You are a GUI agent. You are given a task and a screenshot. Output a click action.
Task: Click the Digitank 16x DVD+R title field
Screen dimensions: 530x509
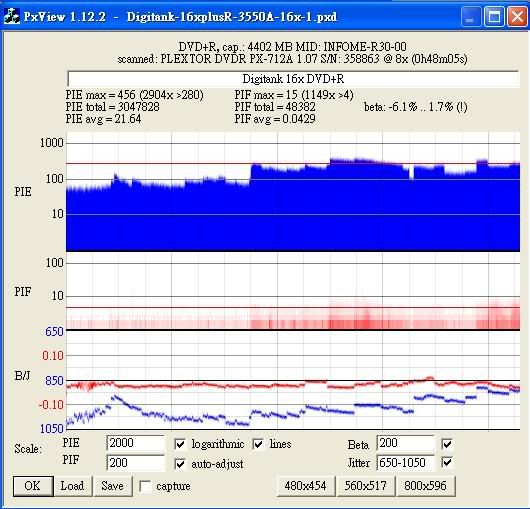click(293, 79)
